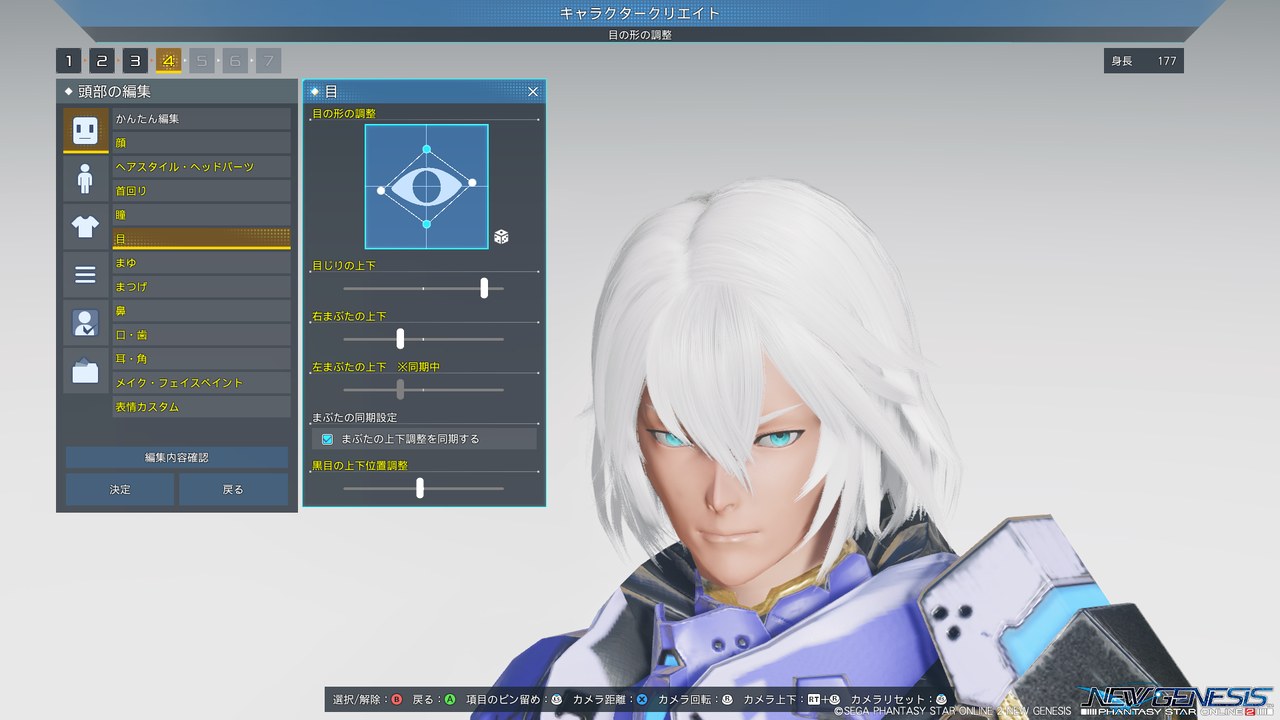The width and height of the screenshot is (1280, 720).
Task: Click the カメラ回転 hint in bottom bar
Action: pyautogui.click(x=695, y=700)
